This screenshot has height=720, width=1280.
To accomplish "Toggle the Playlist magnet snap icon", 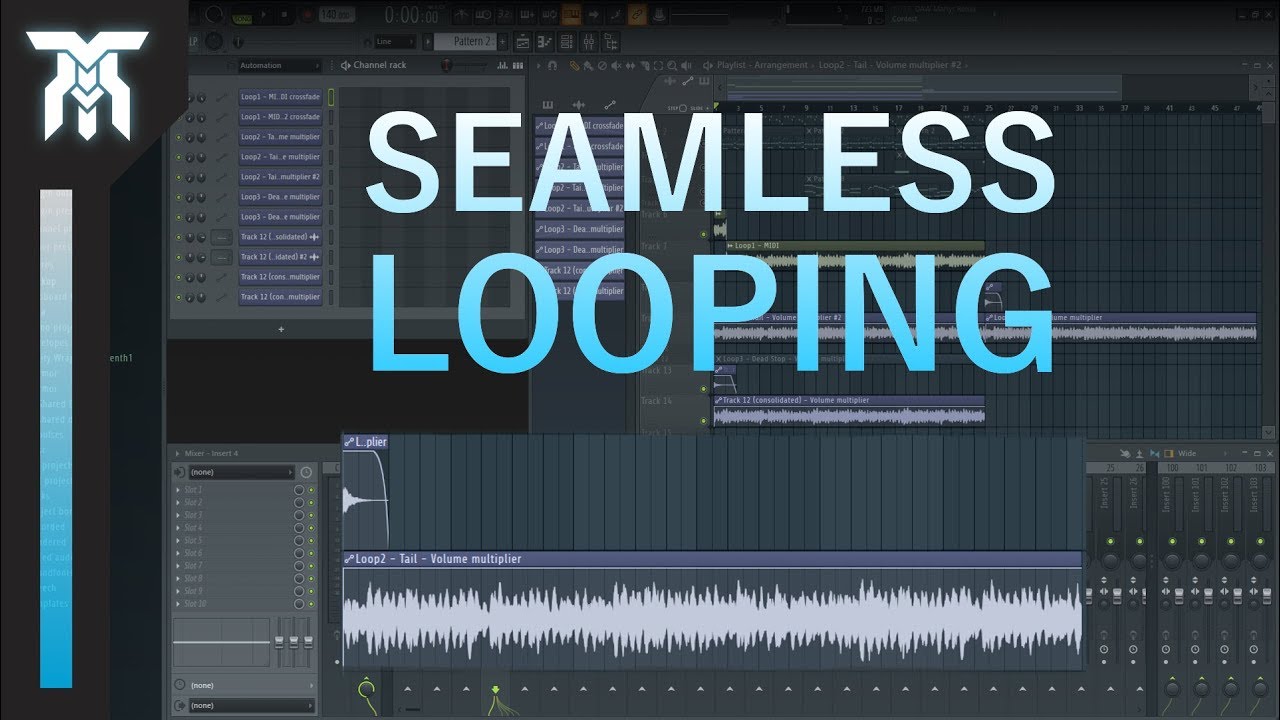I will click(553, 65).
